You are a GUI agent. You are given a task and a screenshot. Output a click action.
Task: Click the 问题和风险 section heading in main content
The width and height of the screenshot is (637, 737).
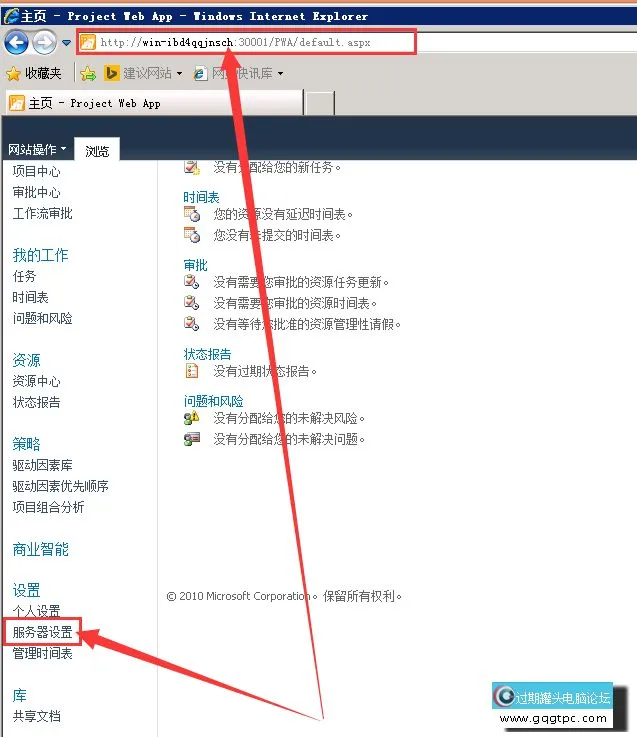click(x=213, y=401)
